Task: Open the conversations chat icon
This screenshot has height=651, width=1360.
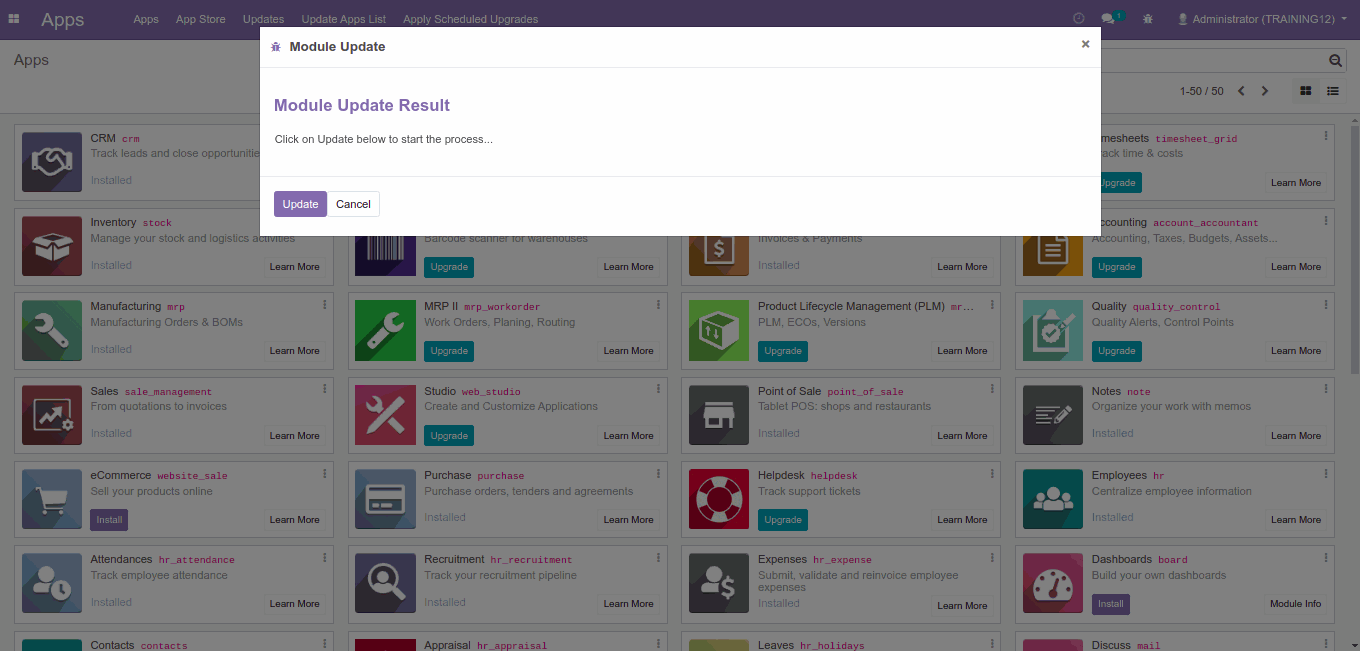Action: click(x=1108, y=19)
